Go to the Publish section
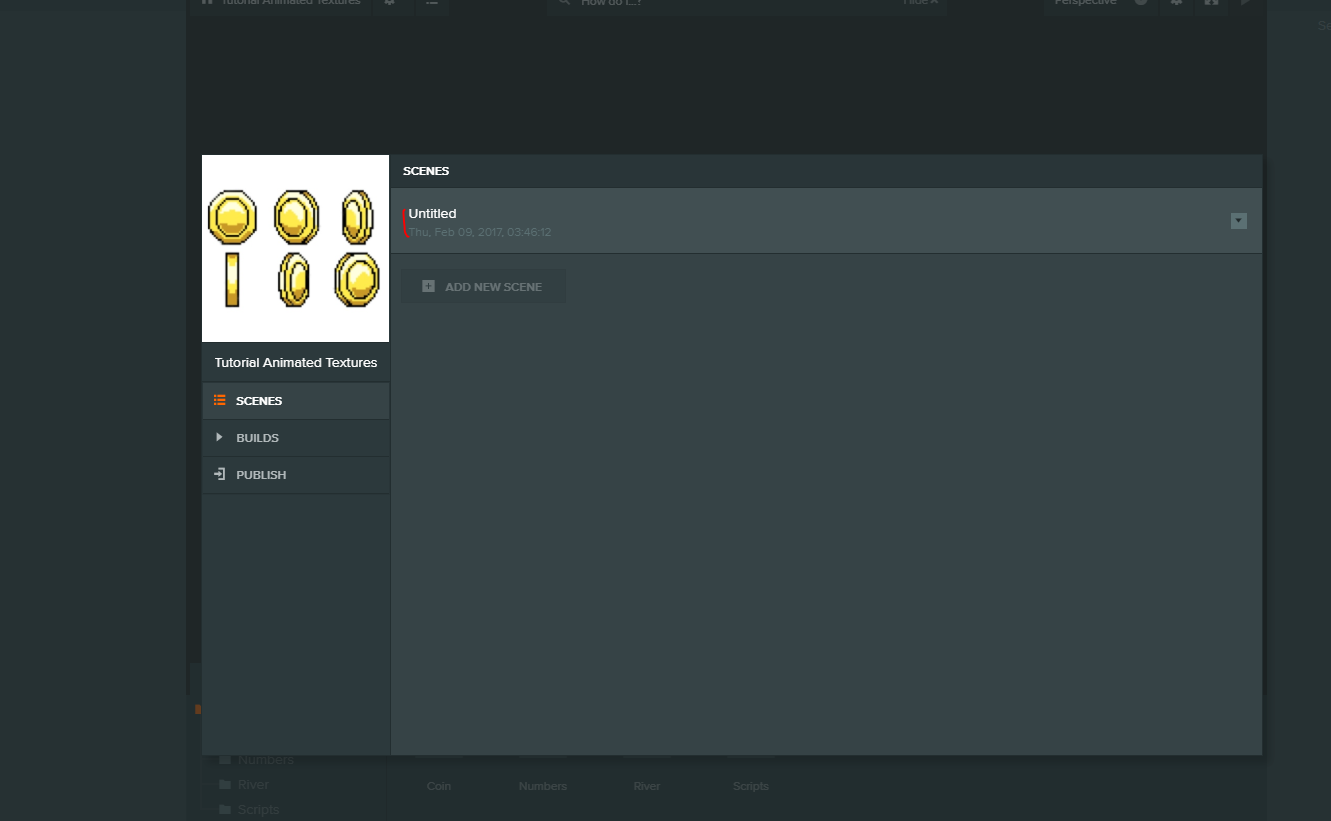 pos(296,475)
